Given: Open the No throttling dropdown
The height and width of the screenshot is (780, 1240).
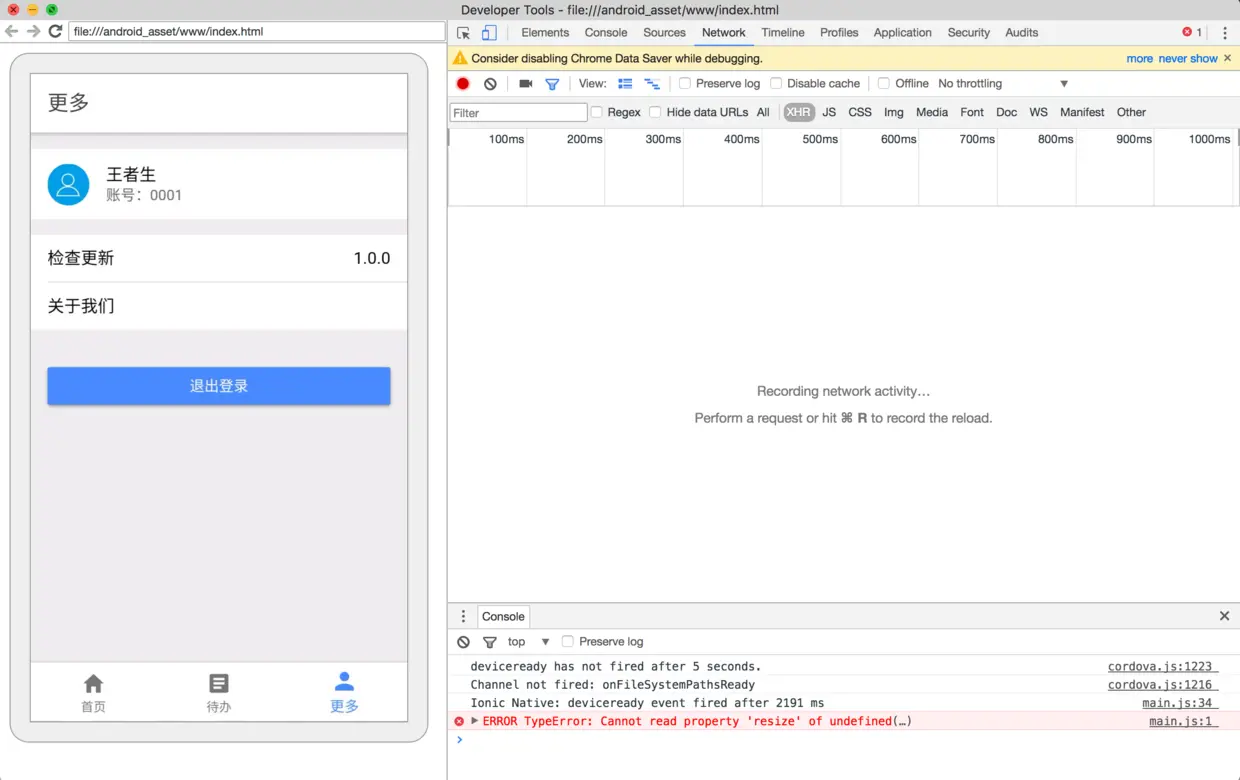Looking at the screenshot, I should click(x=1003, y=84).
